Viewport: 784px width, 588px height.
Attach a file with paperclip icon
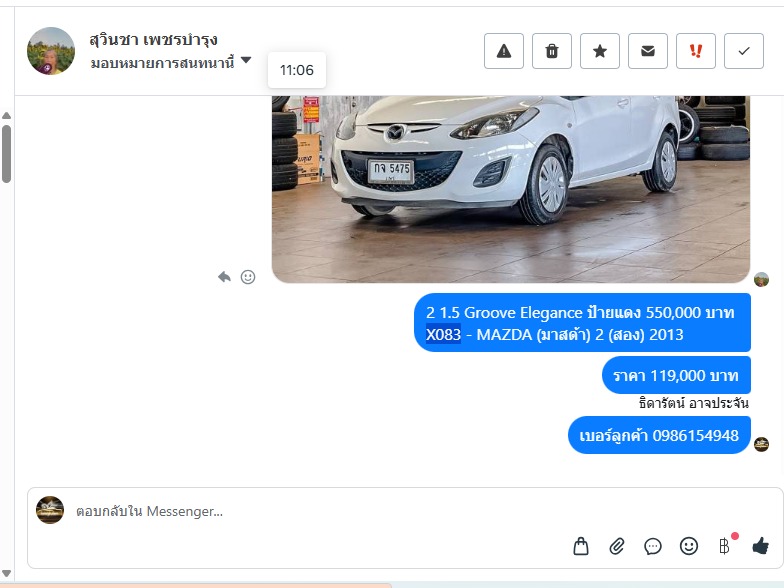tap(617, 546)
